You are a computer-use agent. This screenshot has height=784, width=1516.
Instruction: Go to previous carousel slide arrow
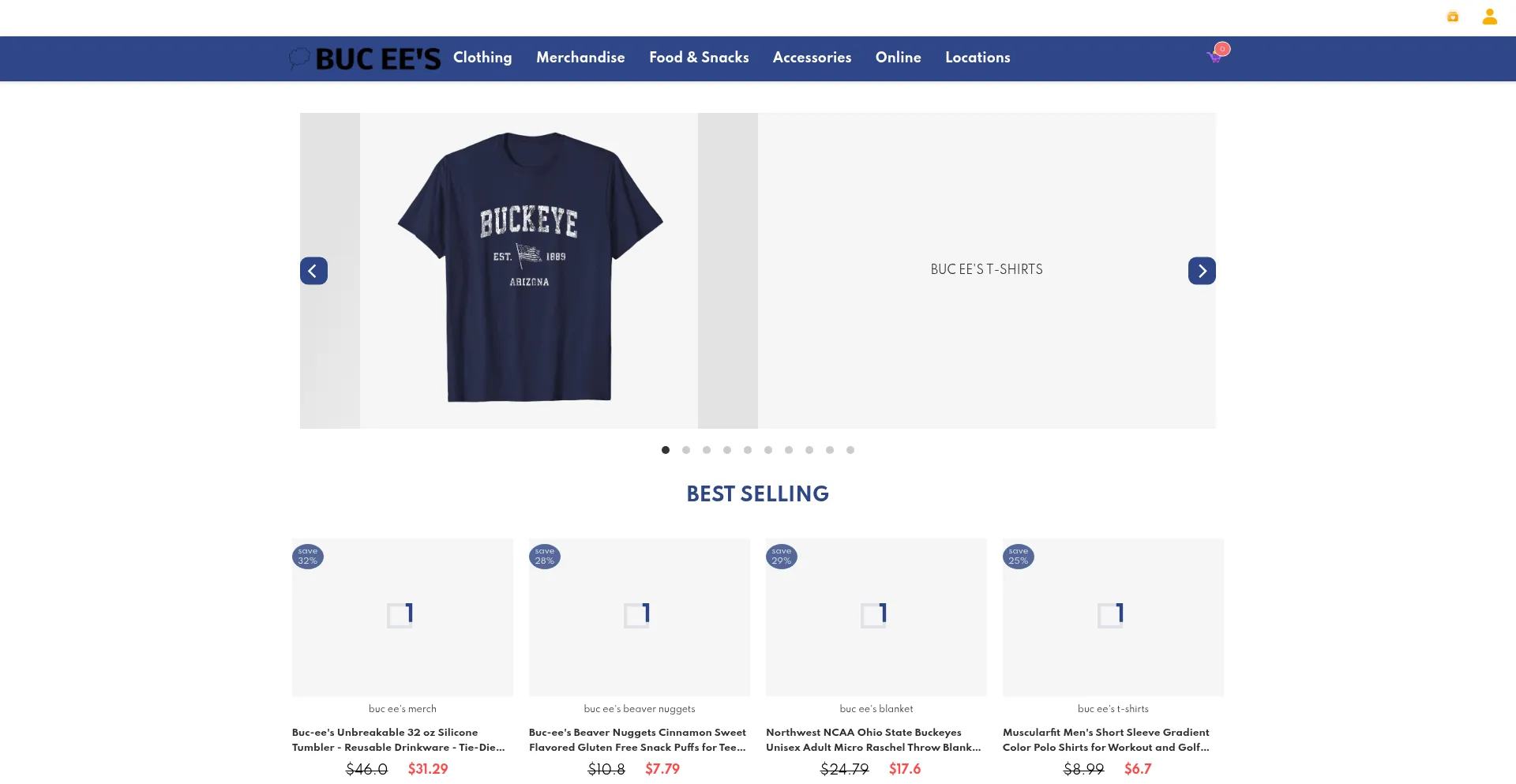tap(313, 271)
